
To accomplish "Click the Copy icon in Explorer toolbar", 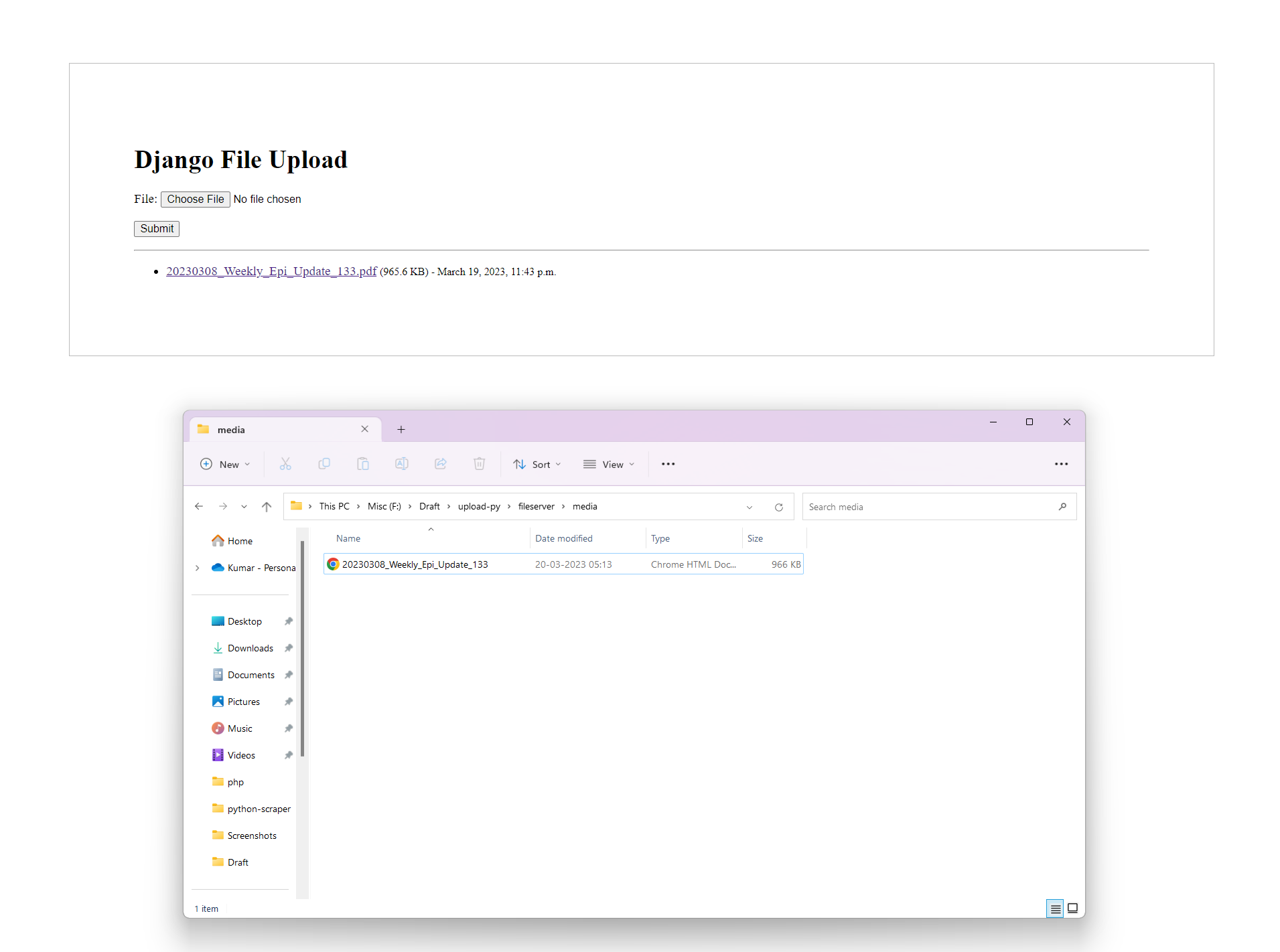I will (x=324, y=464).
